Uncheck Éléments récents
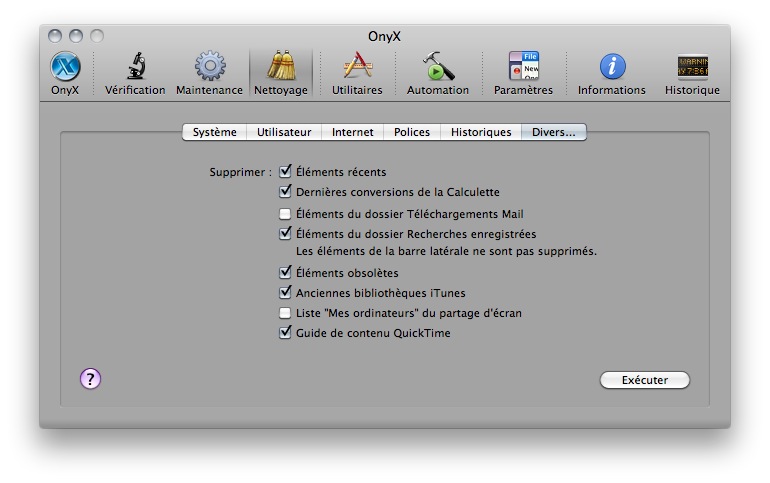770x483 pixels. pyautogui.click(x=285, y=171)
